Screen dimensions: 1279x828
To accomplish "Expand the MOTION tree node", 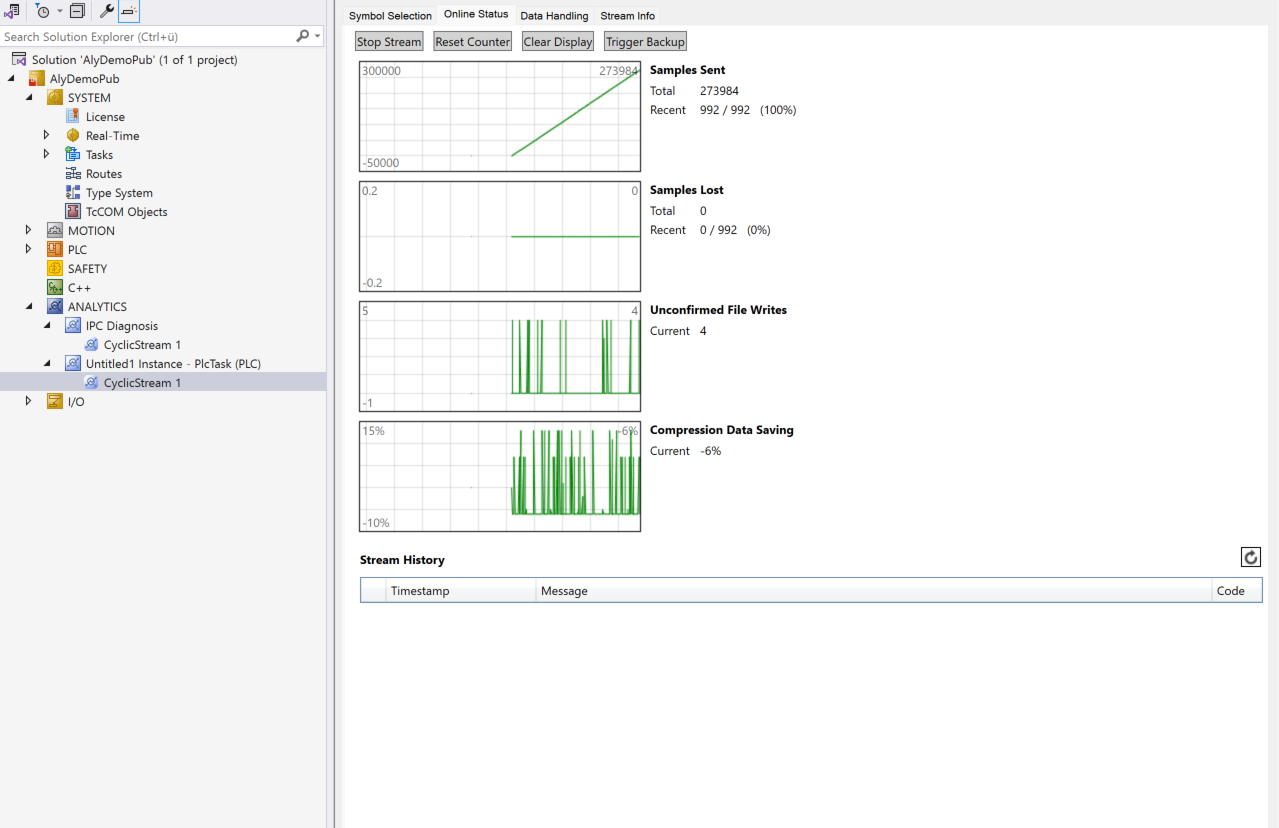I will (28, 231).
